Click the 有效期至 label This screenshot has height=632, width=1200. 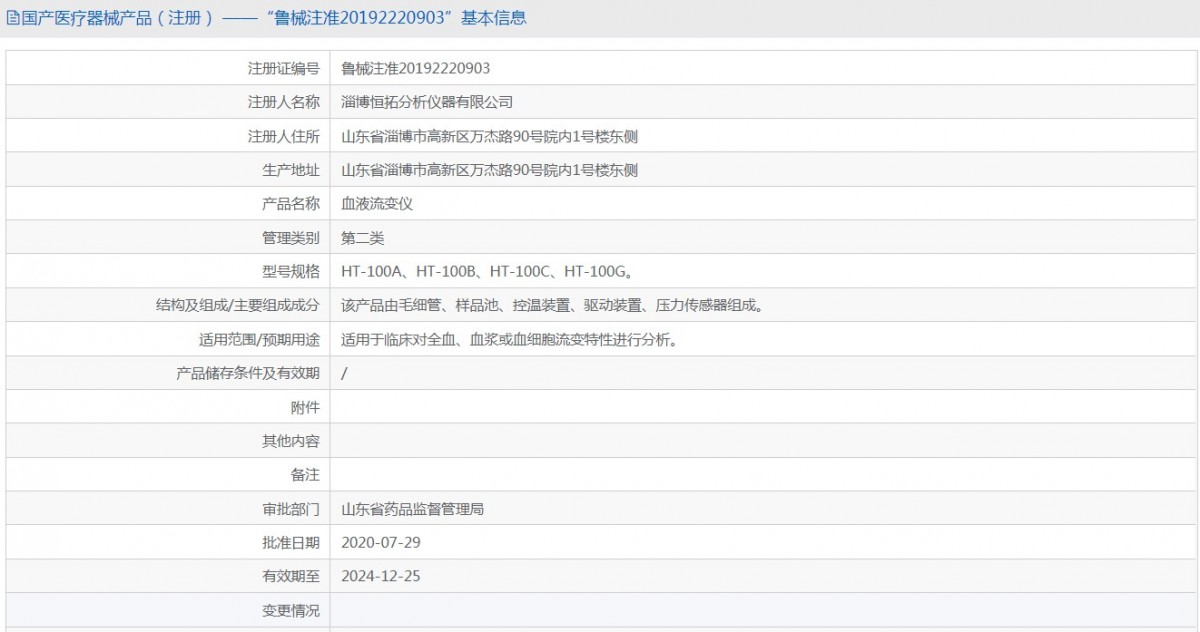pos(291,576)
